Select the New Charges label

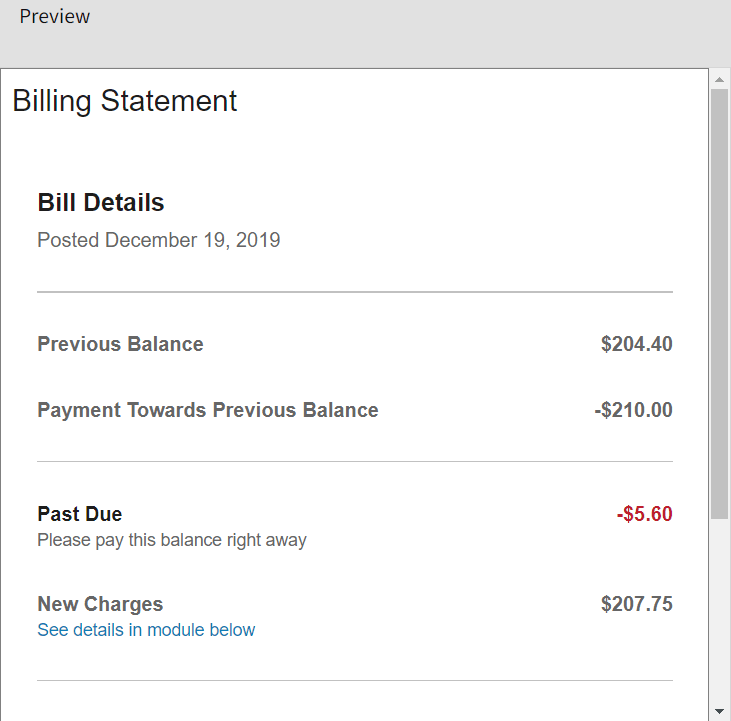[x=100, y=604]
